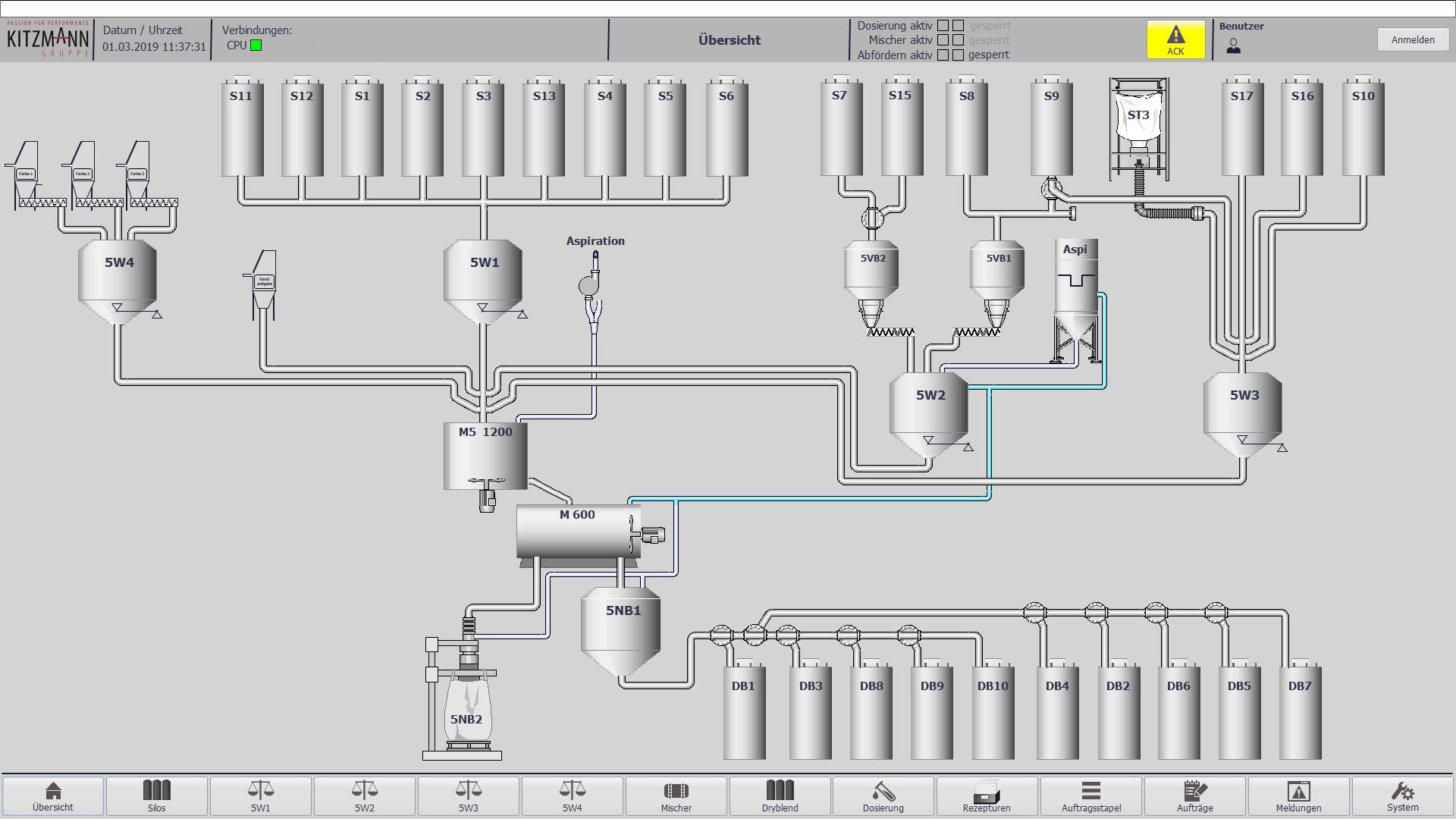The width and height of the screenshot is (1456, 819).
Task: Select silo S2
Action: click(x=423, y=126)
